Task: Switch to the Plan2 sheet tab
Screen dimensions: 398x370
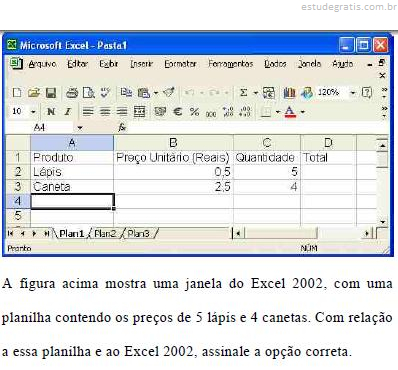Action: pyautogui.click(x=105, y=233)
